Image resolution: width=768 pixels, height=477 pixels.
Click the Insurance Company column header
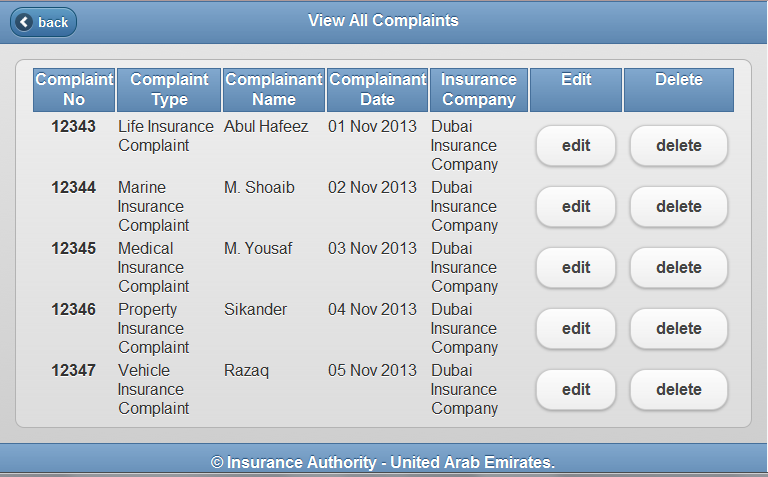point(479,90)
